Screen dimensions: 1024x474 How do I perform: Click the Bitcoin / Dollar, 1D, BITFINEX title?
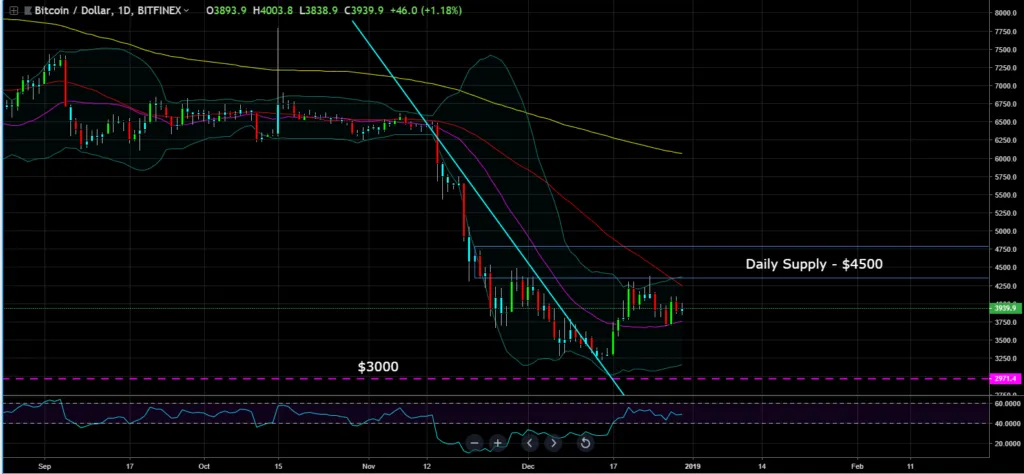[x=108, y=10]
